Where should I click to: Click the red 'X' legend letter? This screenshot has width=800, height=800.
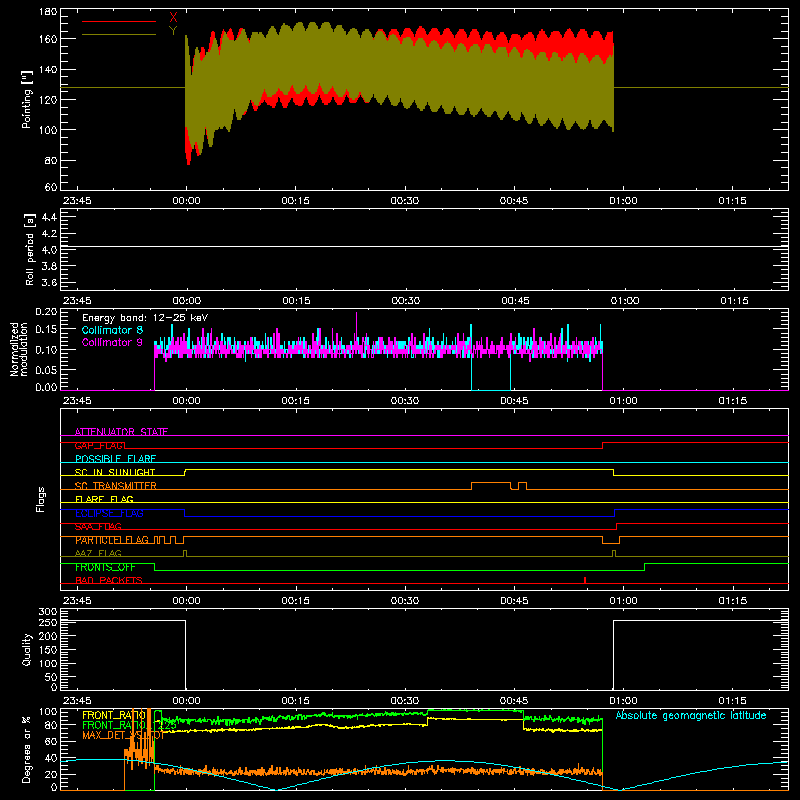pos(173,17)
